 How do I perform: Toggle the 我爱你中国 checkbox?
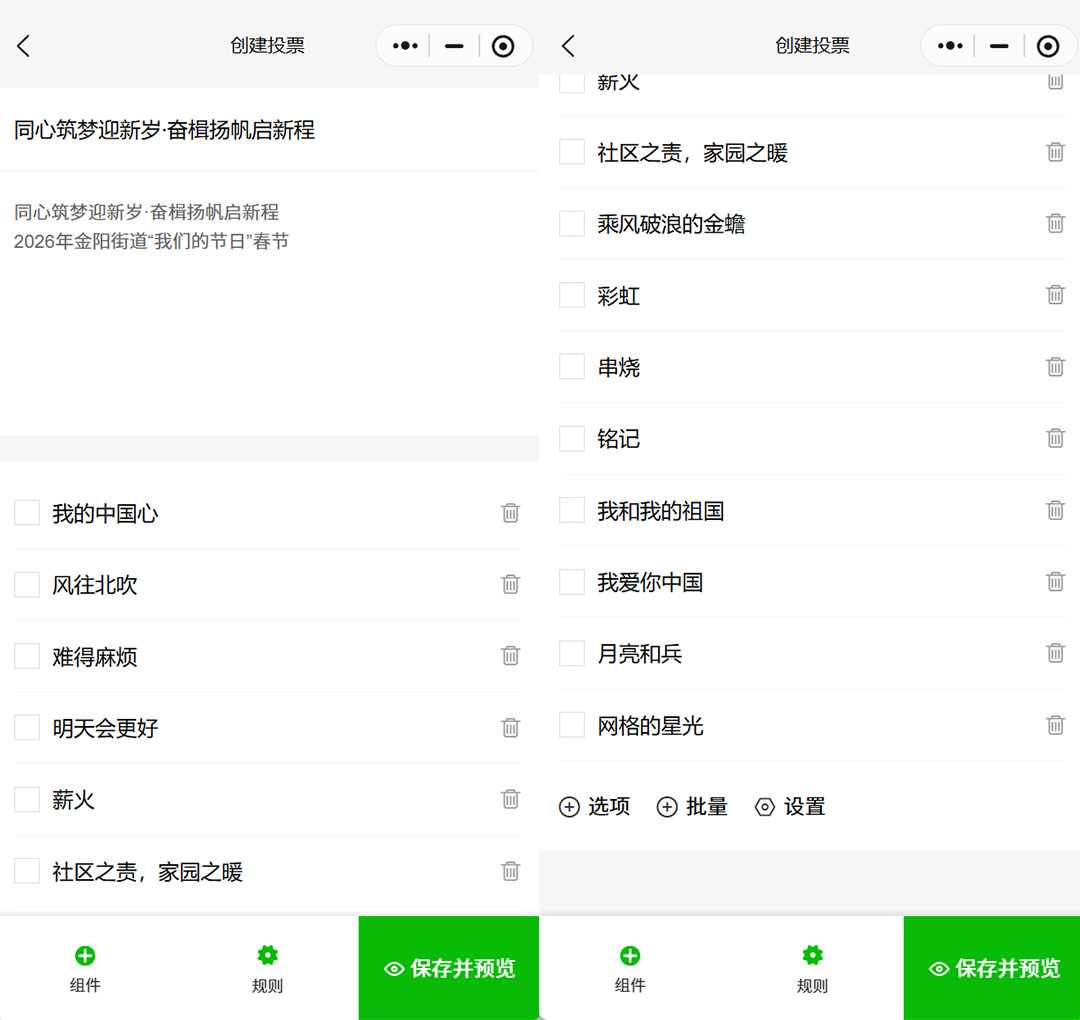click(572, 582)
